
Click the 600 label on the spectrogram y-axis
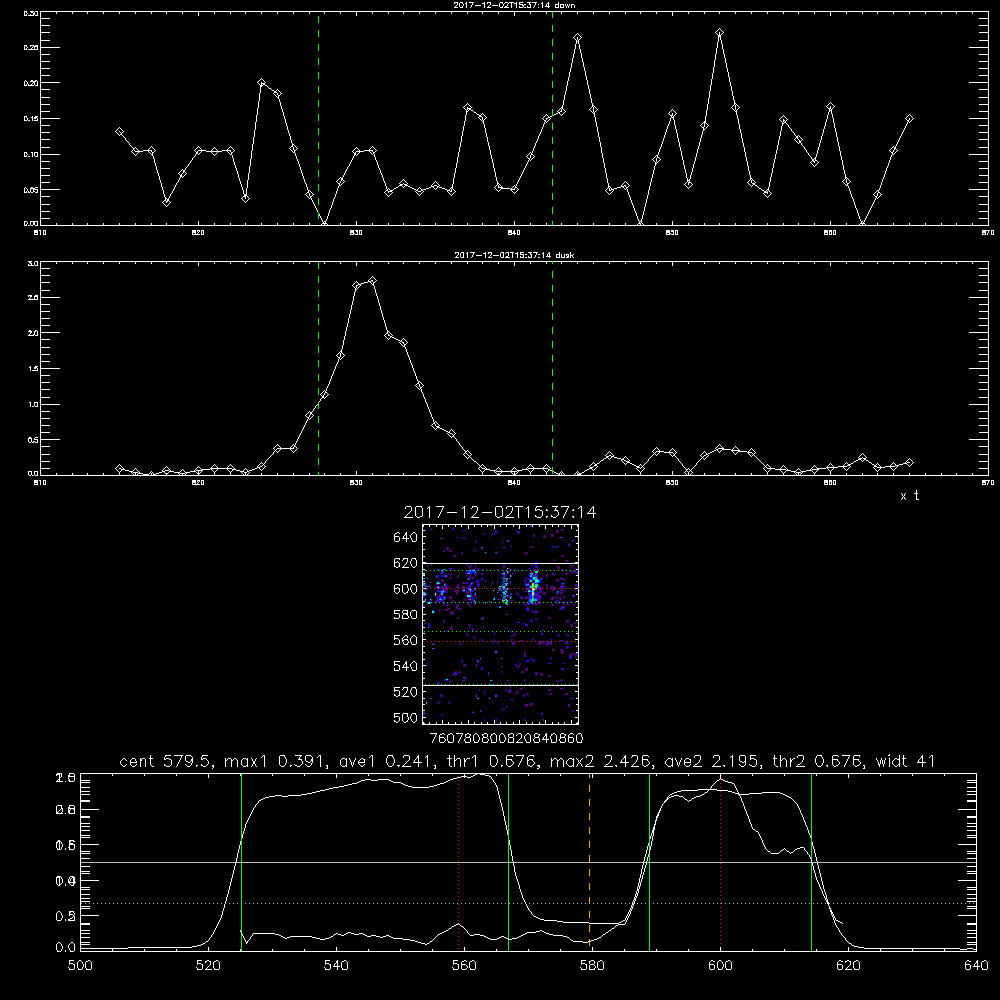406,589
